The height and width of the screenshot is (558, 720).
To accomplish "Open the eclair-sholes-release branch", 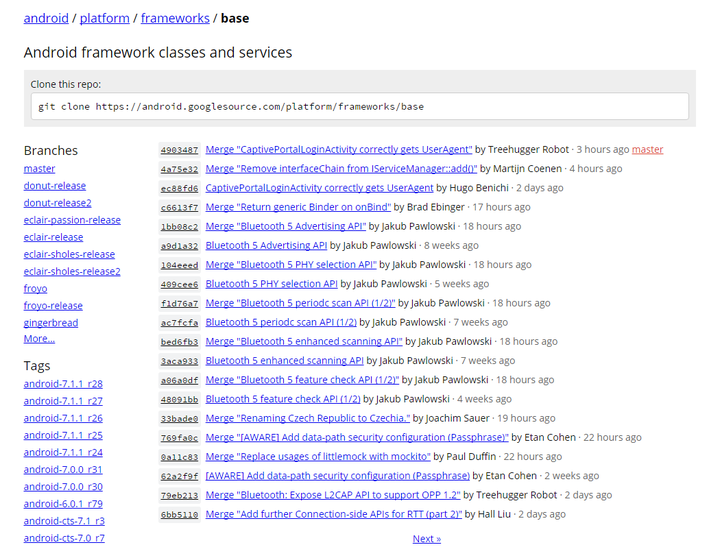I will click(69, 254).
